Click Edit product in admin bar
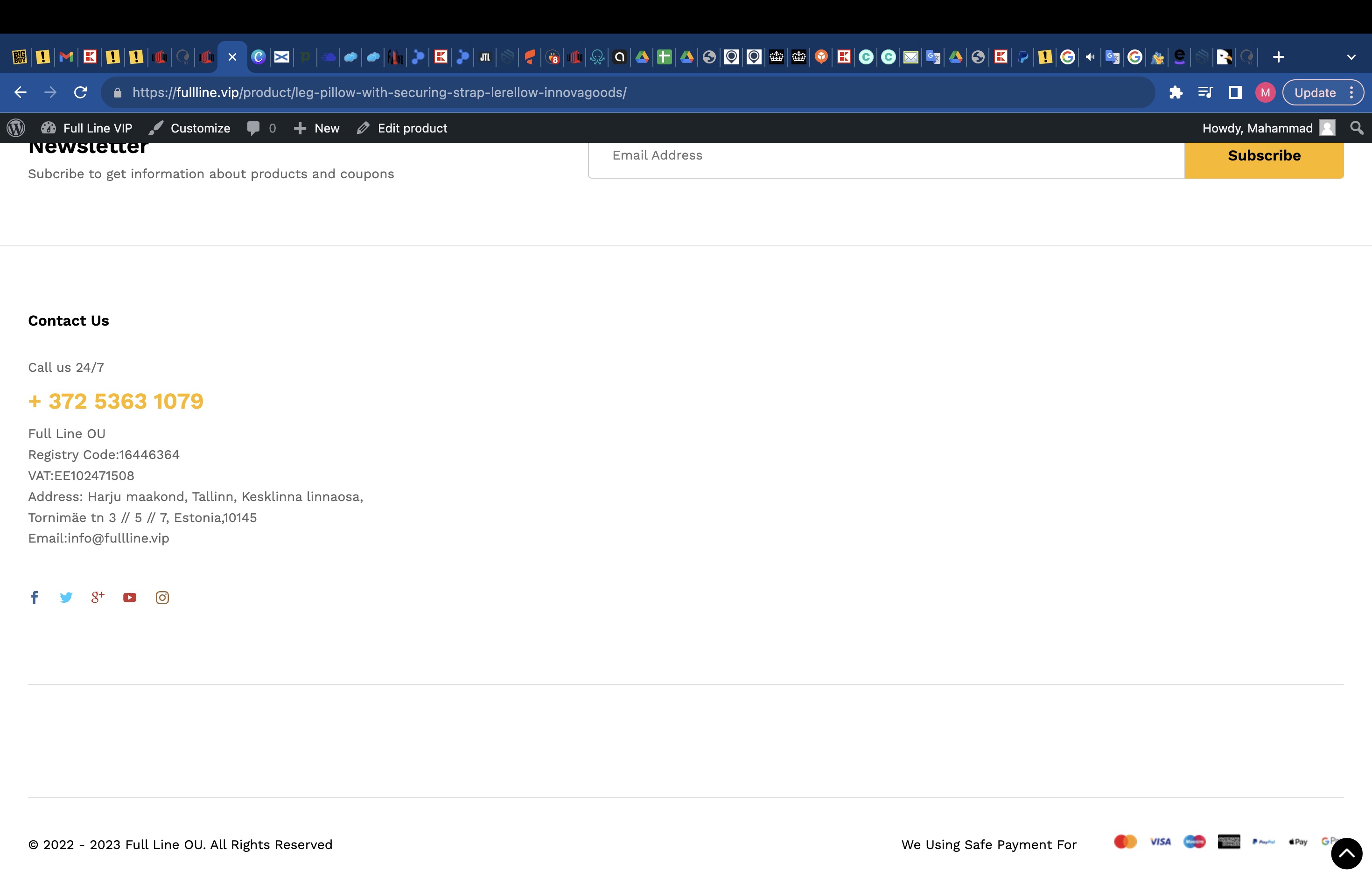 402,128
